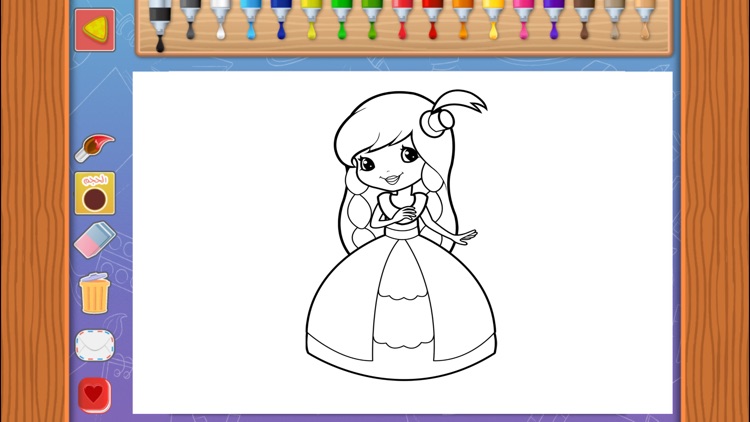This screenshot has height=422, width=750.
Task: Pick the white marker
Action: pos(221,19)
